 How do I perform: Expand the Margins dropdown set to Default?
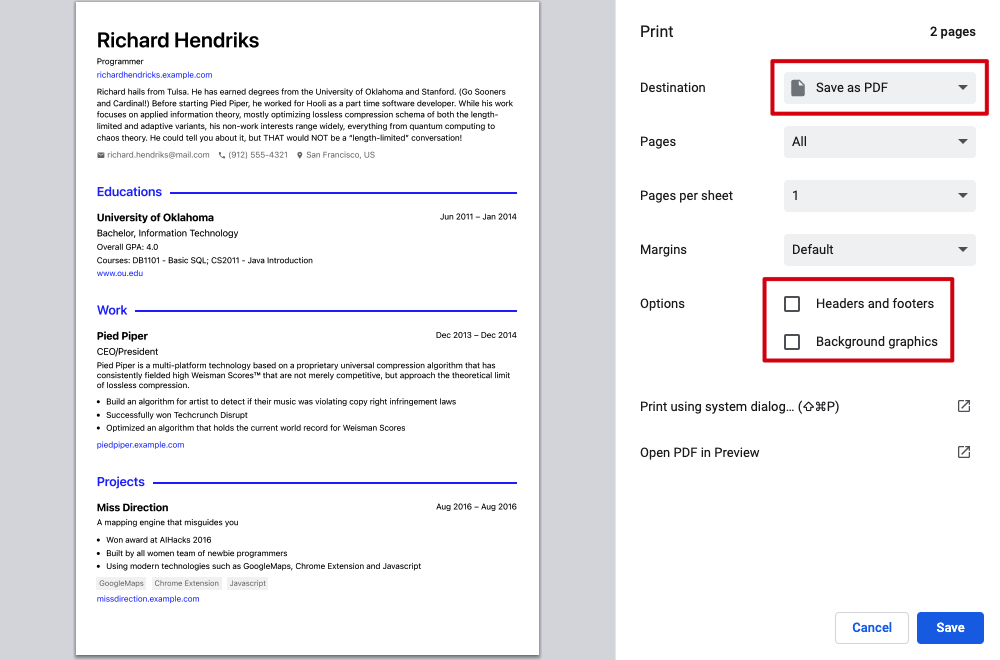coord(879,250)
